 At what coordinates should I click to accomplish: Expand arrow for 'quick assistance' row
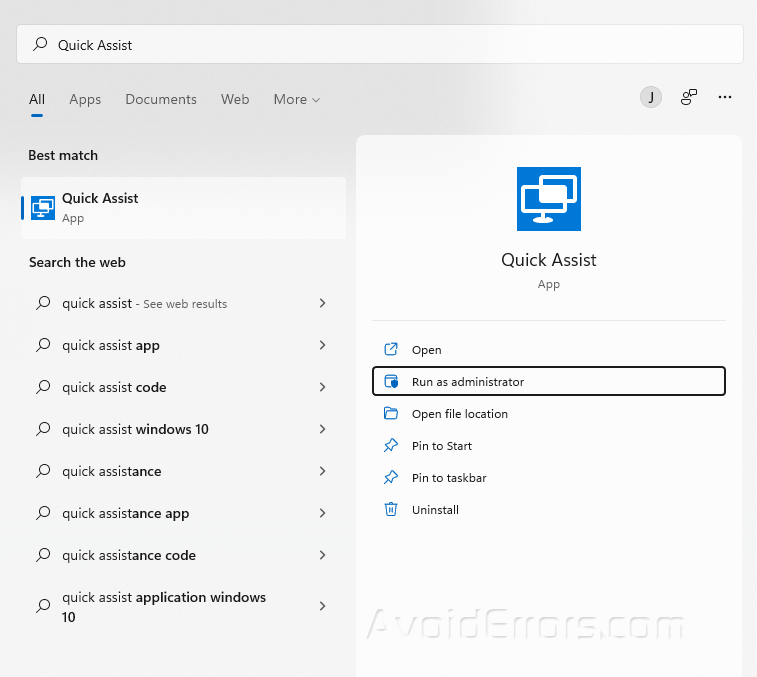point(322,471)
